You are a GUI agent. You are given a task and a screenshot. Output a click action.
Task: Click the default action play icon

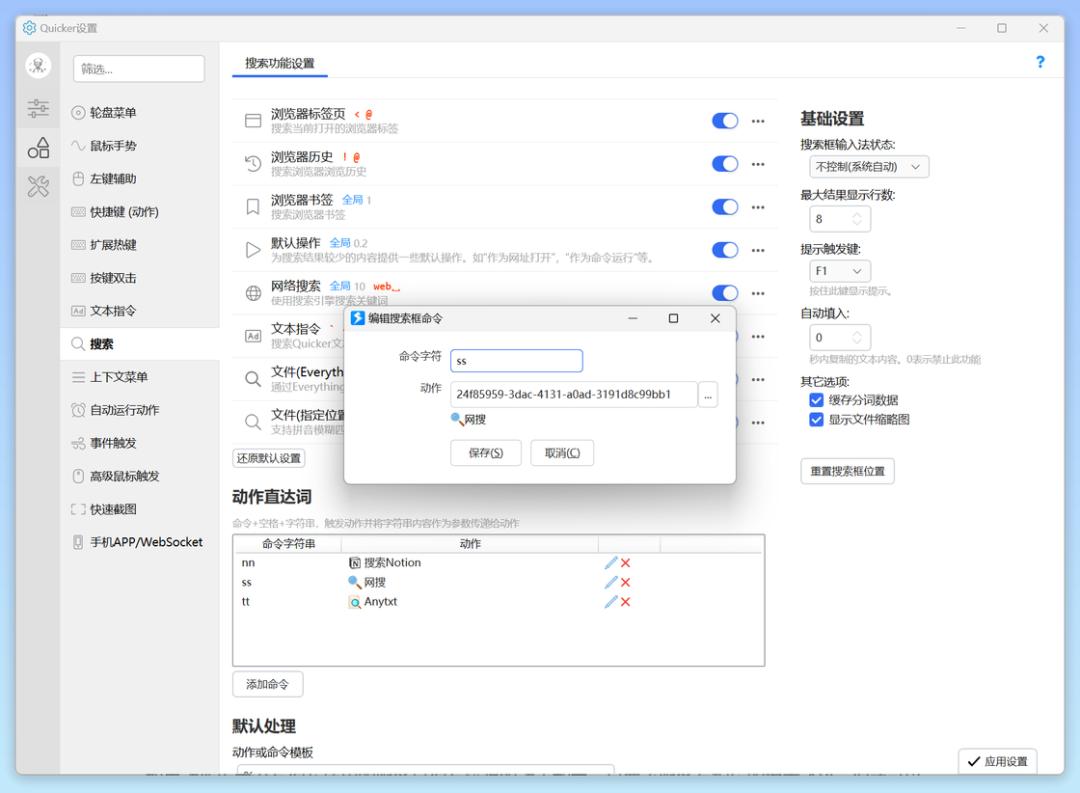click(x=253, y=250)
